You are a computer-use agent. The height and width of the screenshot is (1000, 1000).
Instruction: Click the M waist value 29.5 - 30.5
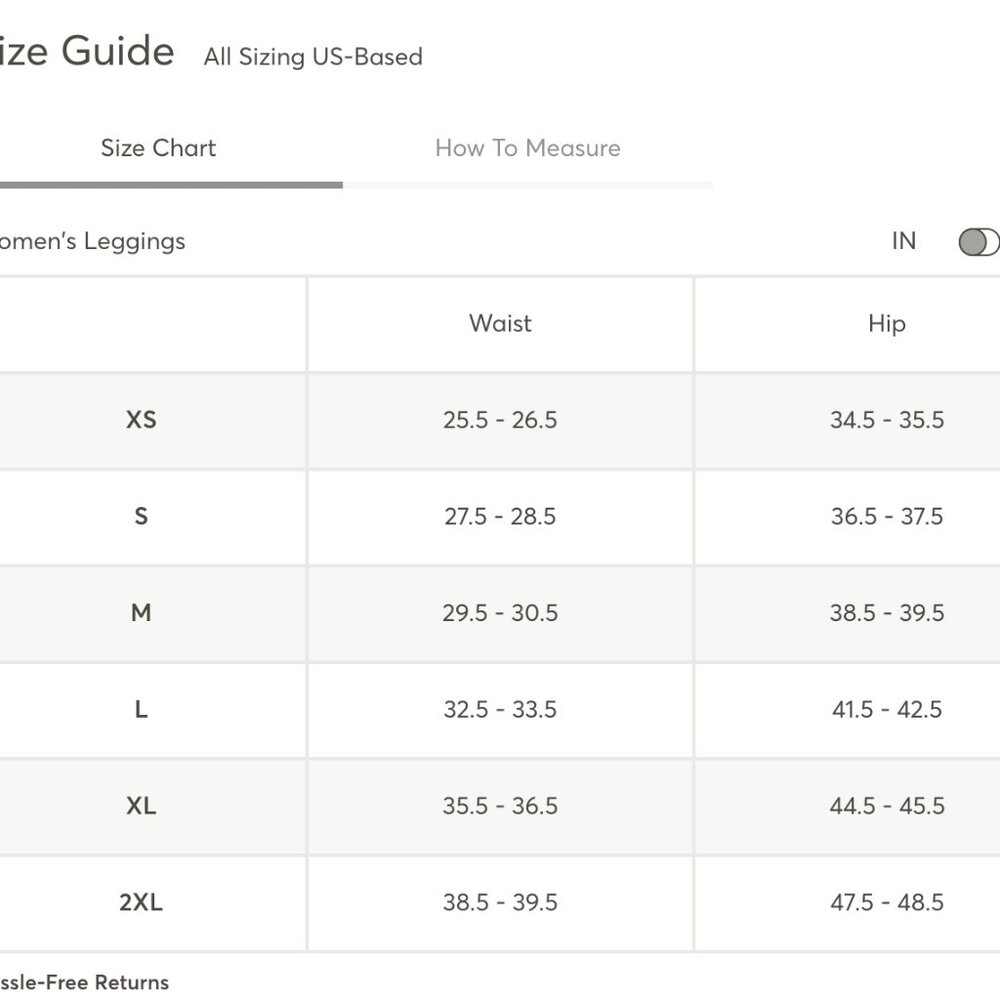point(500,613)
